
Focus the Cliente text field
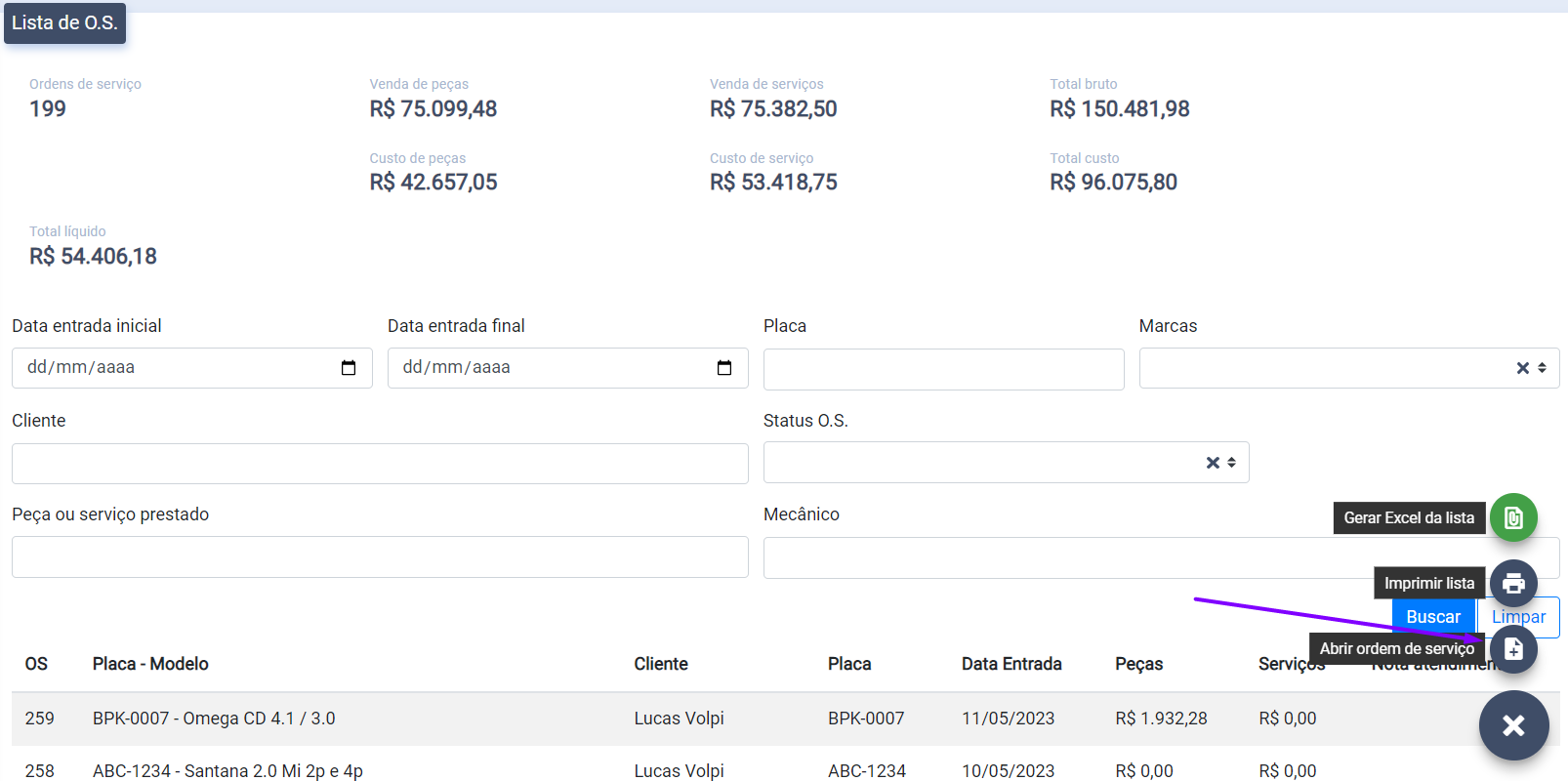[380, 464]
